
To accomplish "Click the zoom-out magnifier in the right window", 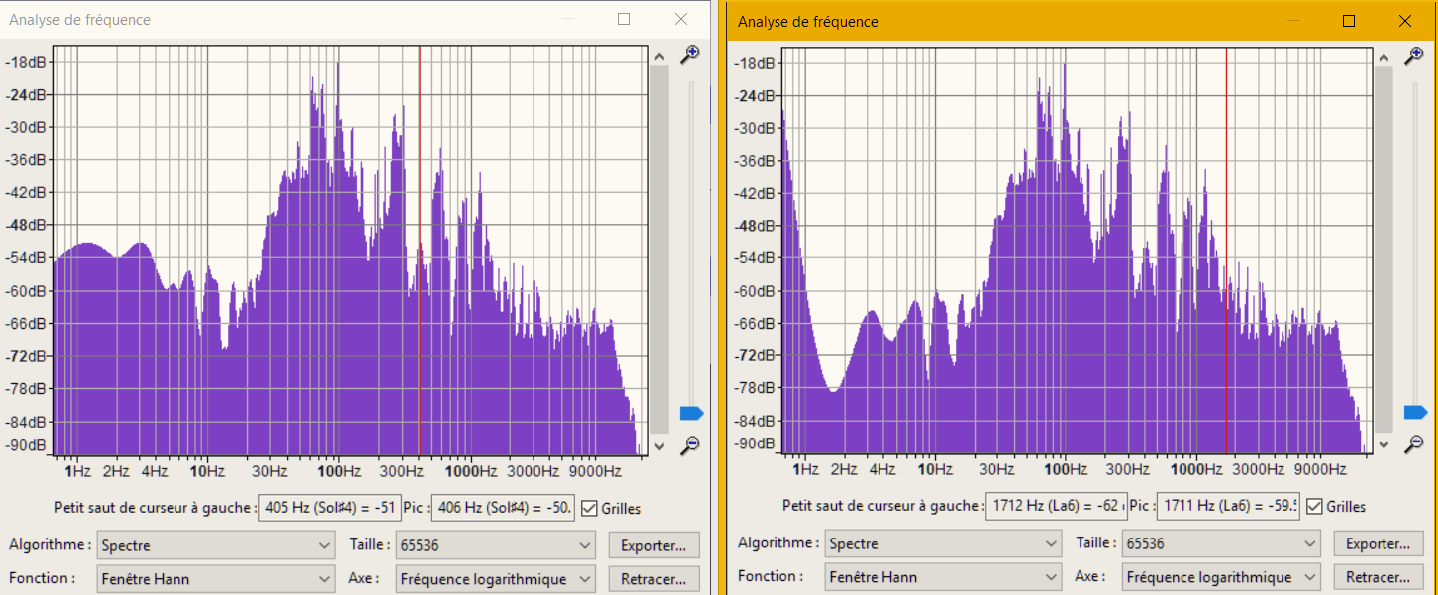I will click(1414, 443).
